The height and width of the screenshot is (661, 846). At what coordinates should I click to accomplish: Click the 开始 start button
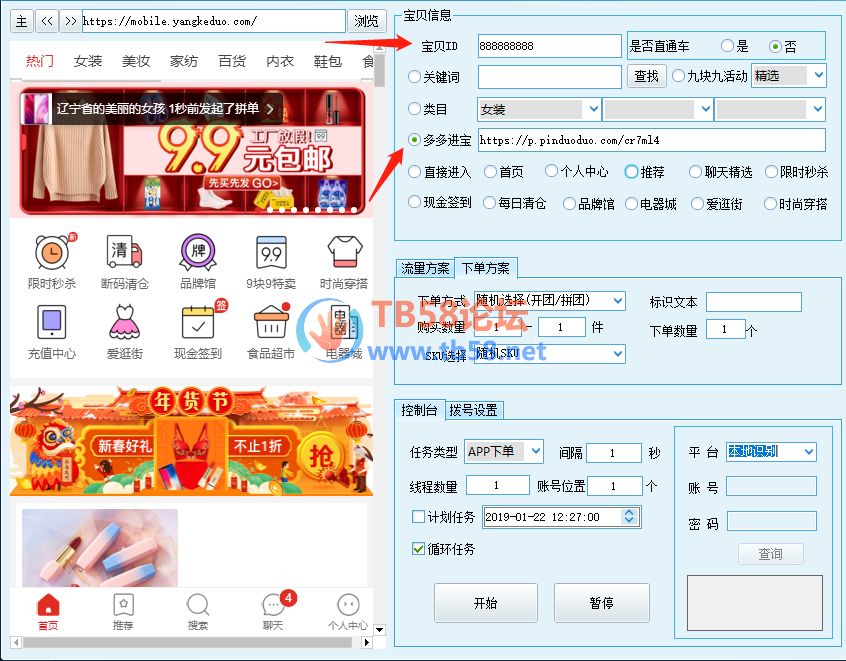[x=486, y=603]
